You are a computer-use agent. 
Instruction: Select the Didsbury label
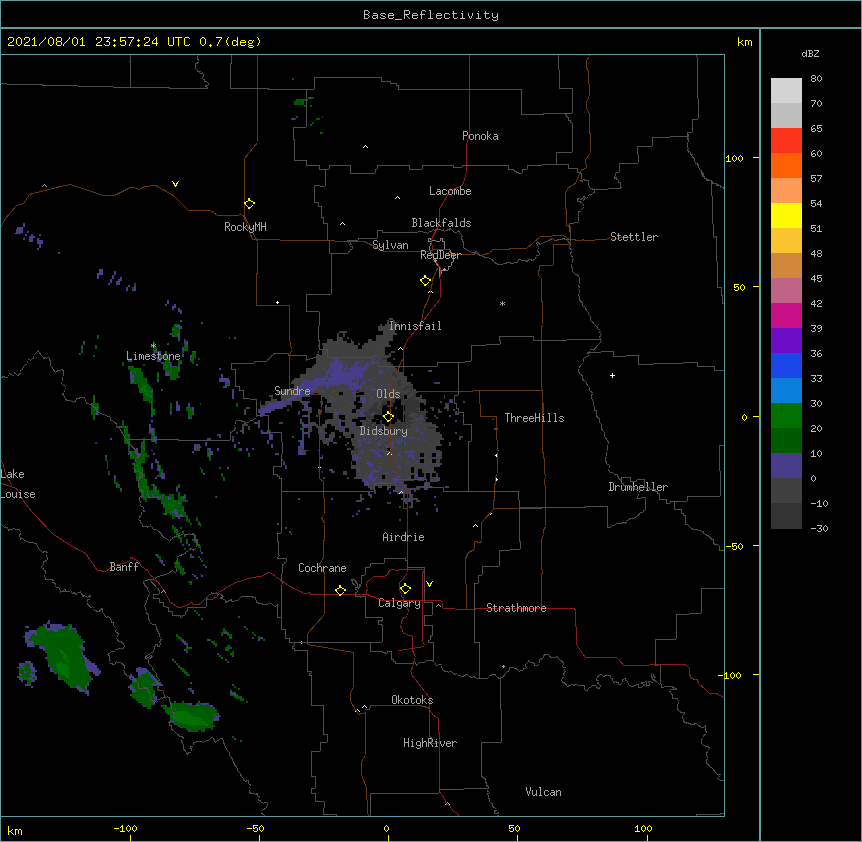tap(384, 431)
